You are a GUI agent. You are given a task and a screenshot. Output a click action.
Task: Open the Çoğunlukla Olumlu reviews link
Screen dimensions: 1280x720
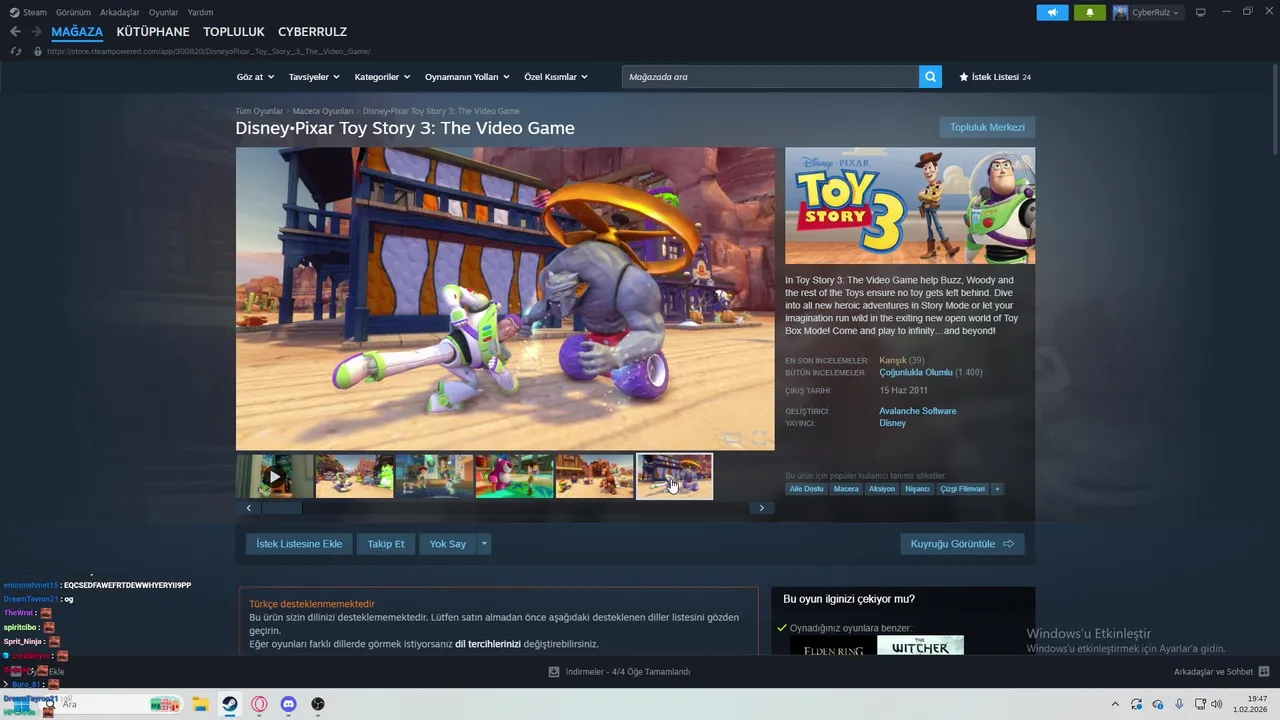(916, 372)
